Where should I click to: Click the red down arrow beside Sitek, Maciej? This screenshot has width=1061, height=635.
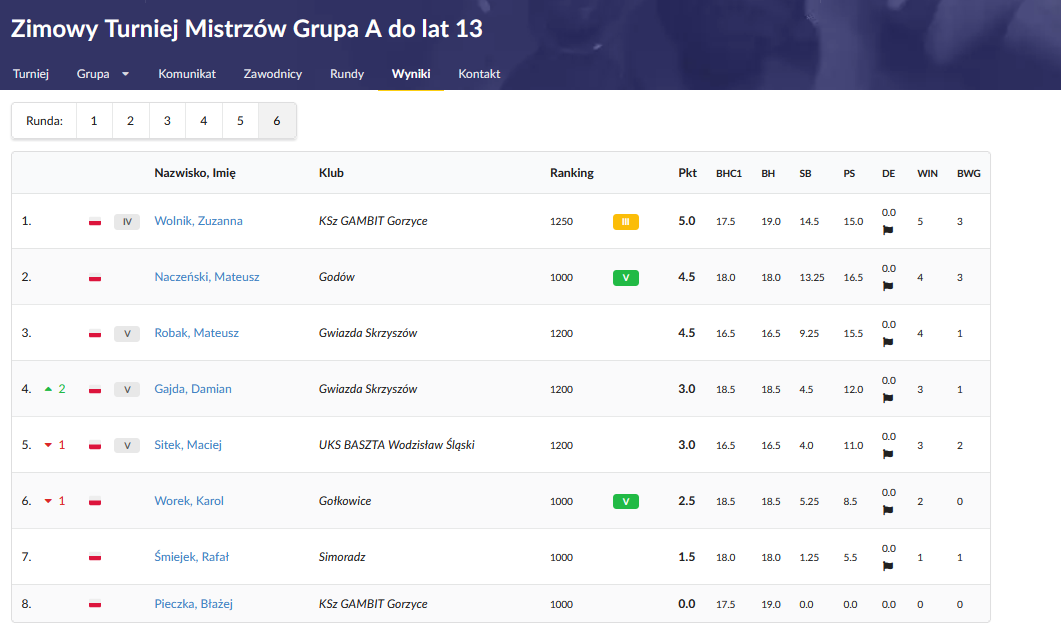click(48, 445)
